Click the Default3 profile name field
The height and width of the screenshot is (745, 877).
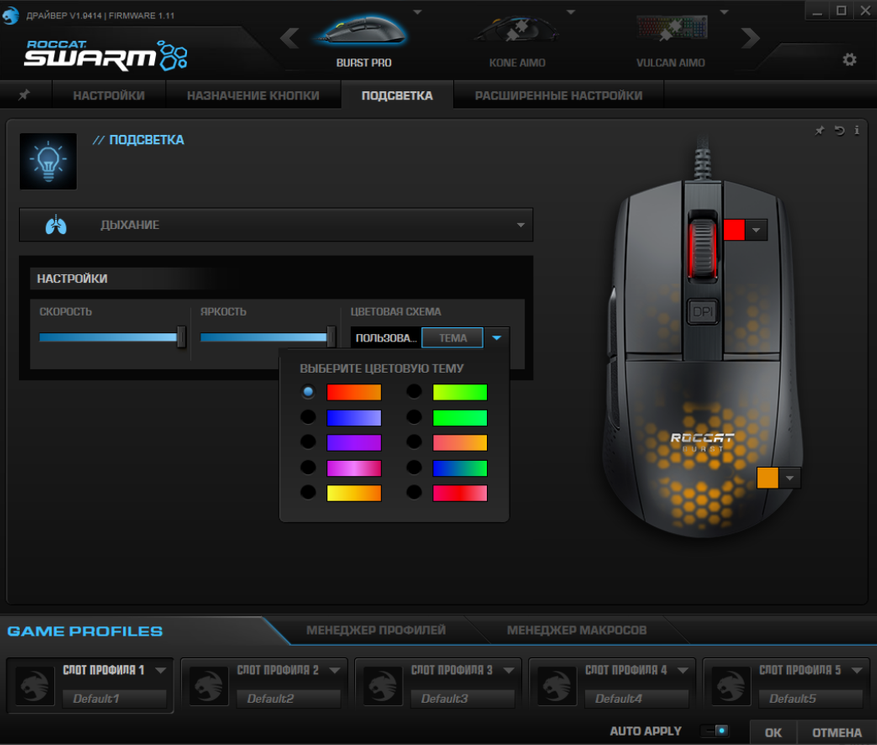pos(462,699)
